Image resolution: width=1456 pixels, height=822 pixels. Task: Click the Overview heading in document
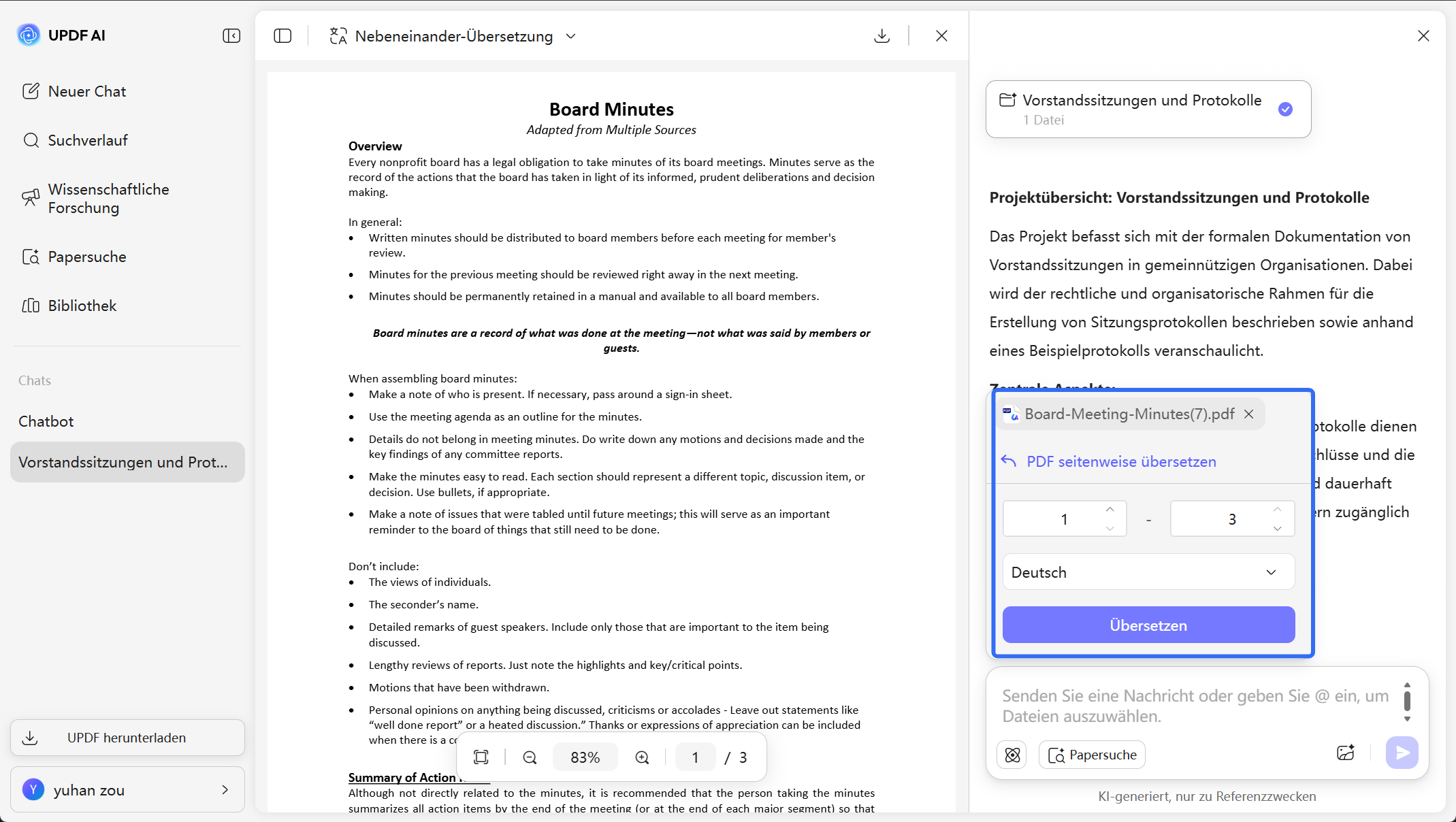click(x=375, y=146)
